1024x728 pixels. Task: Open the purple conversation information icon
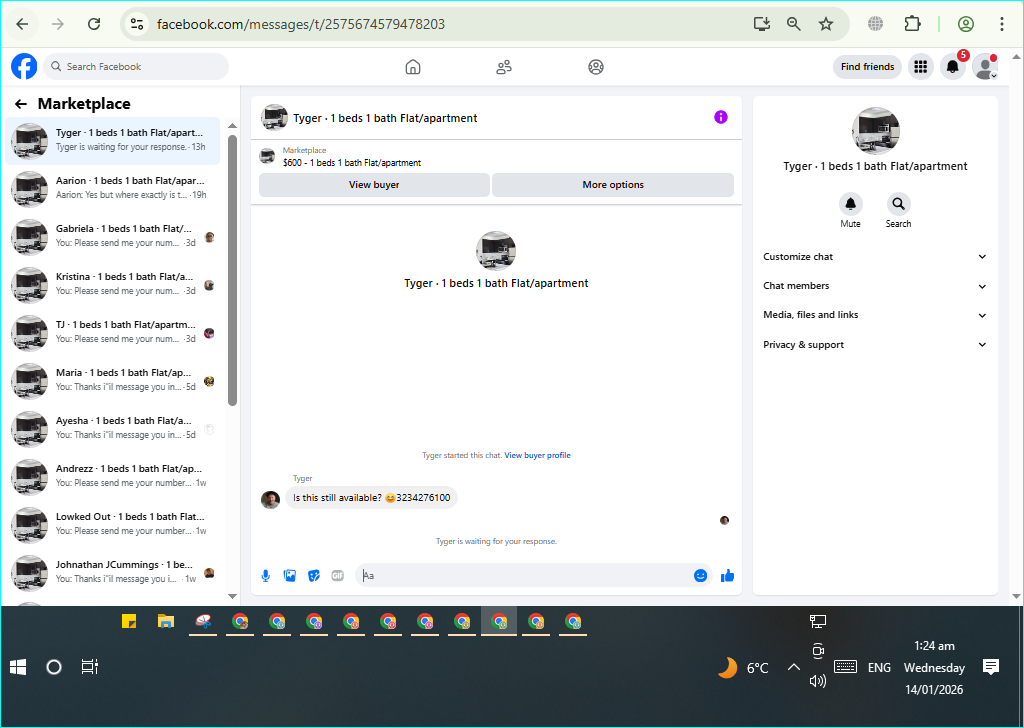721,117
